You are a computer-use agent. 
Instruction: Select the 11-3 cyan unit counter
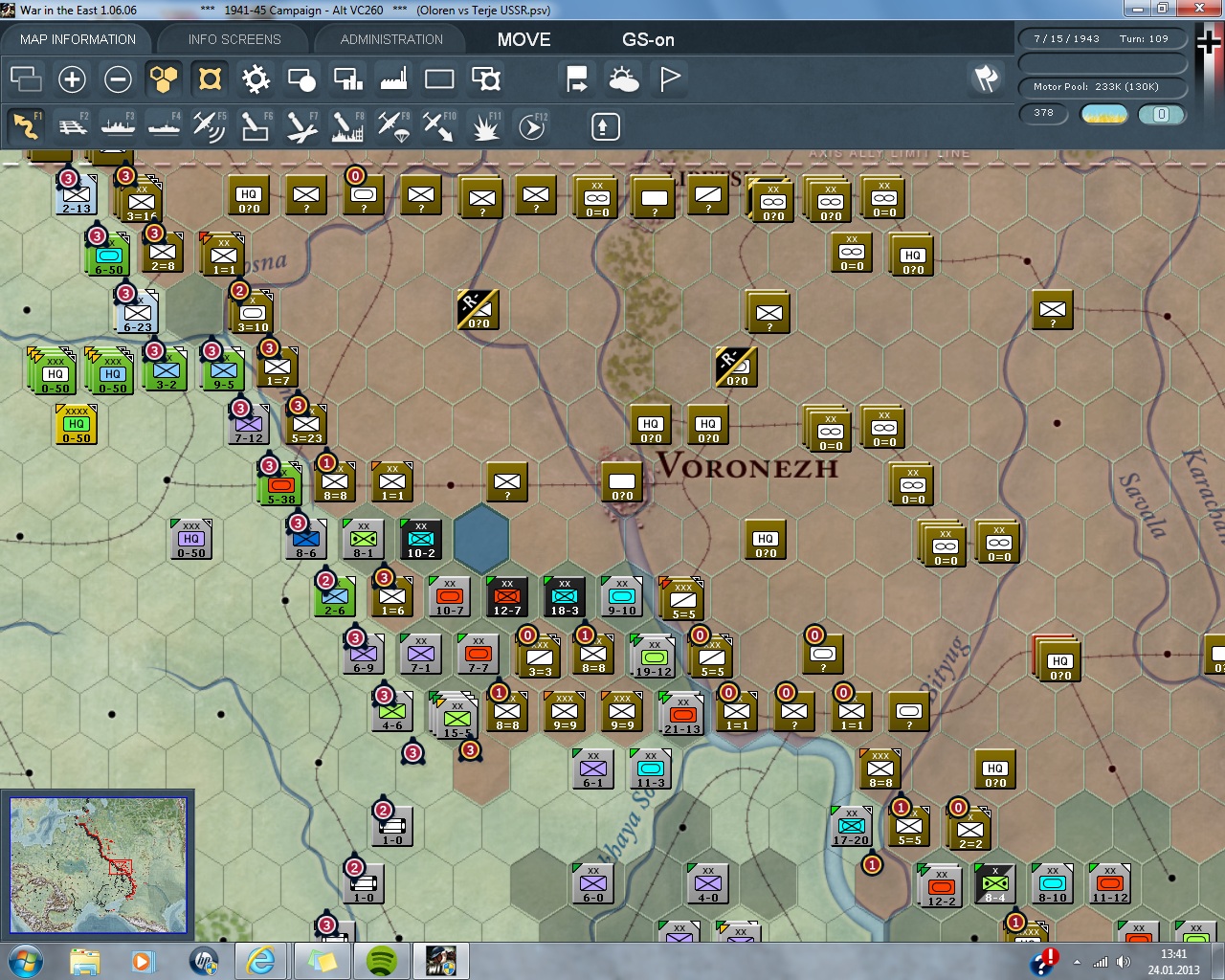point(650,768)
